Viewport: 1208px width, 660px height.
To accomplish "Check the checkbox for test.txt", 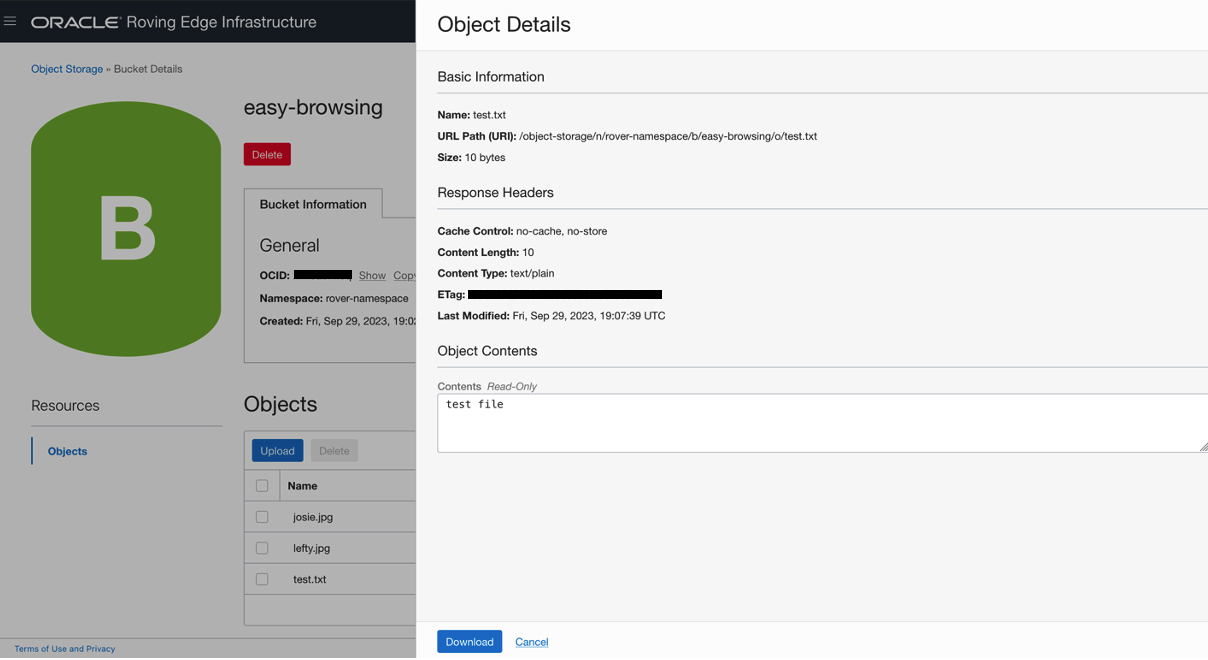I will 262,578.
